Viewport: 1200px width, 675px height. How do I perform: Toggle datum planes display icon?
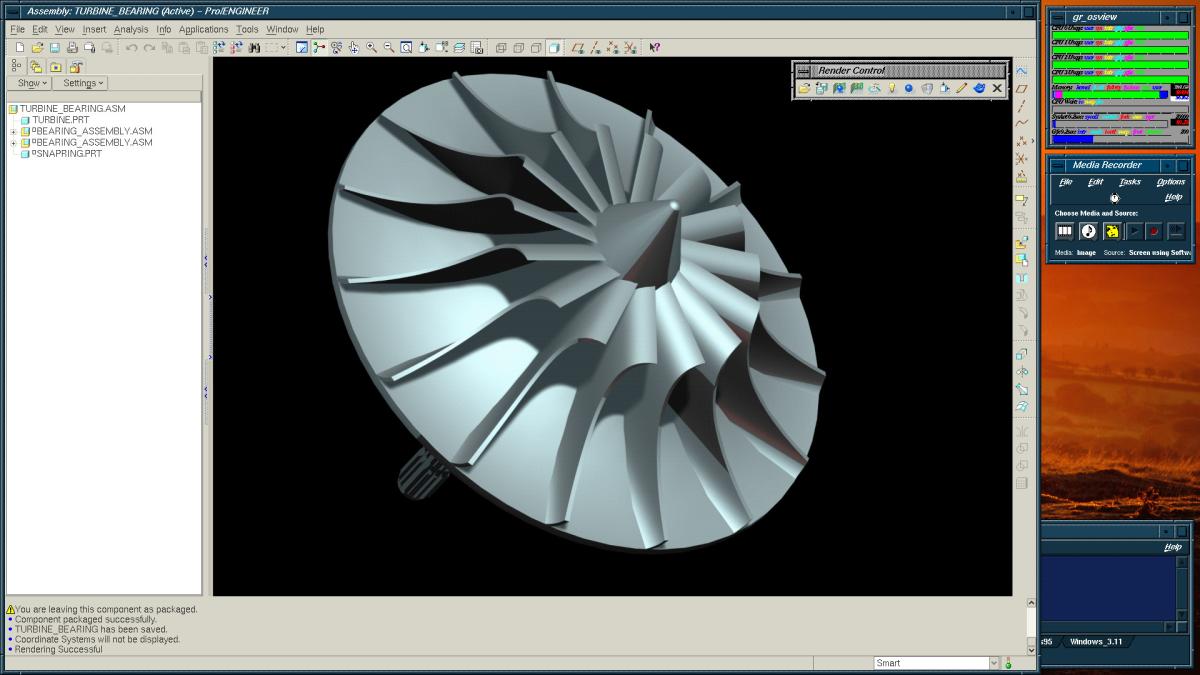point(577,47)
